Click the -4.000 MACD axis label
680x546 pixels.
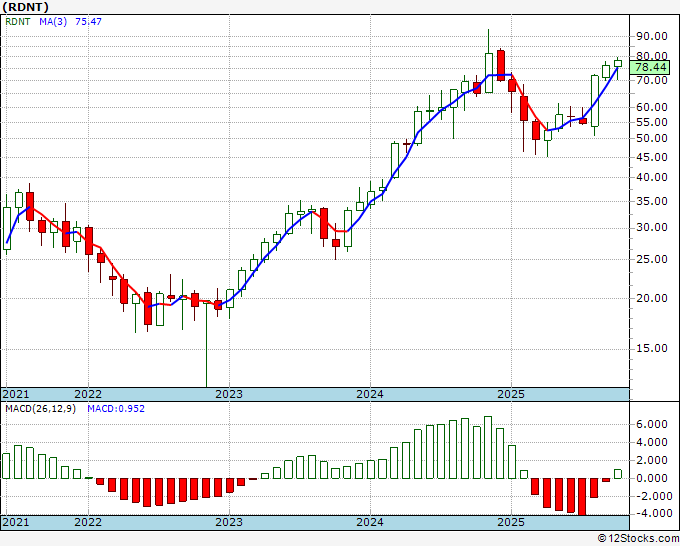[649, 514]
